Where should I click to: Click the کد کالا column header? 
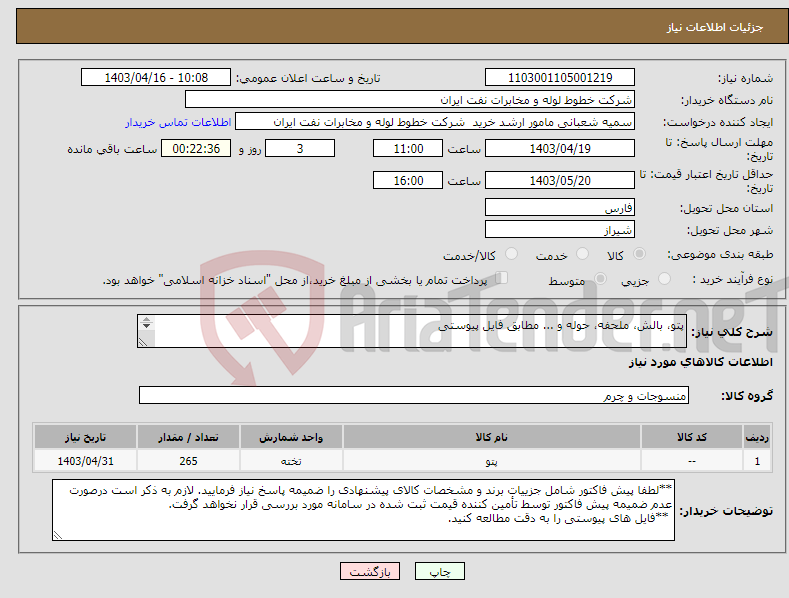coord(692,437)
